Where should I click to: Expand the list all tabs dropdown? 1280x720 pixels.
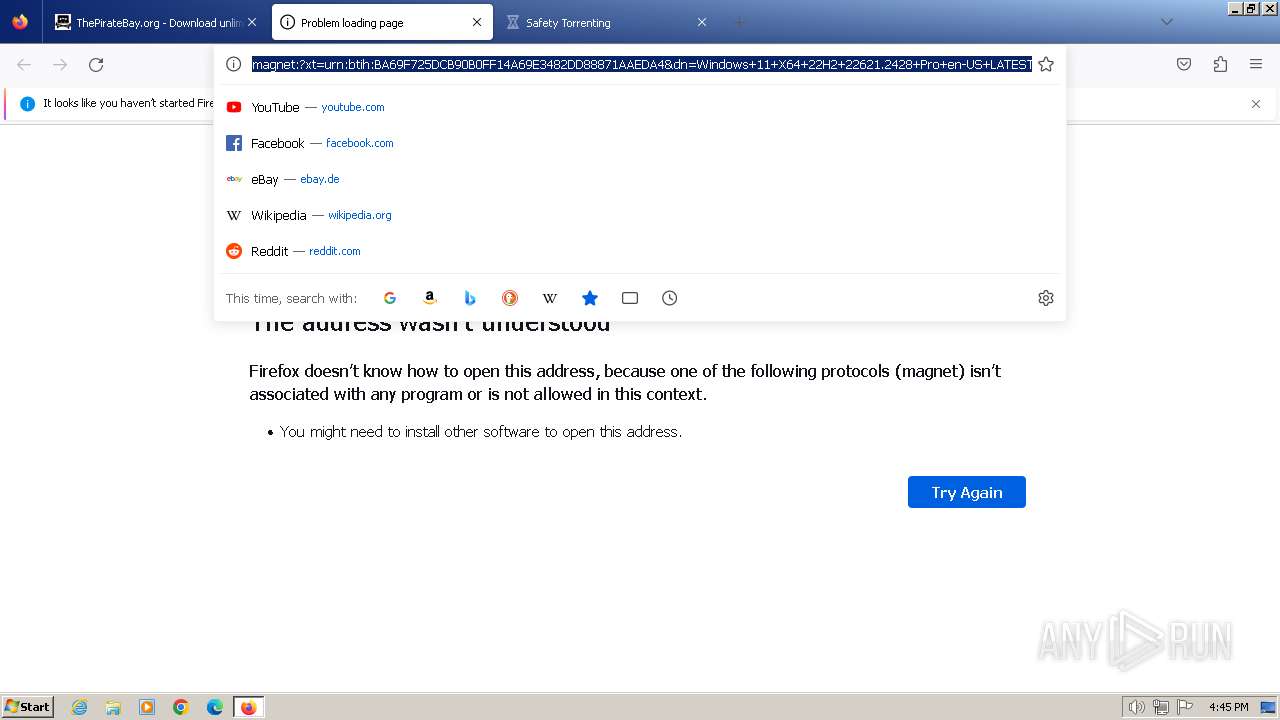pyautogui.click(x=1167, y=22)
